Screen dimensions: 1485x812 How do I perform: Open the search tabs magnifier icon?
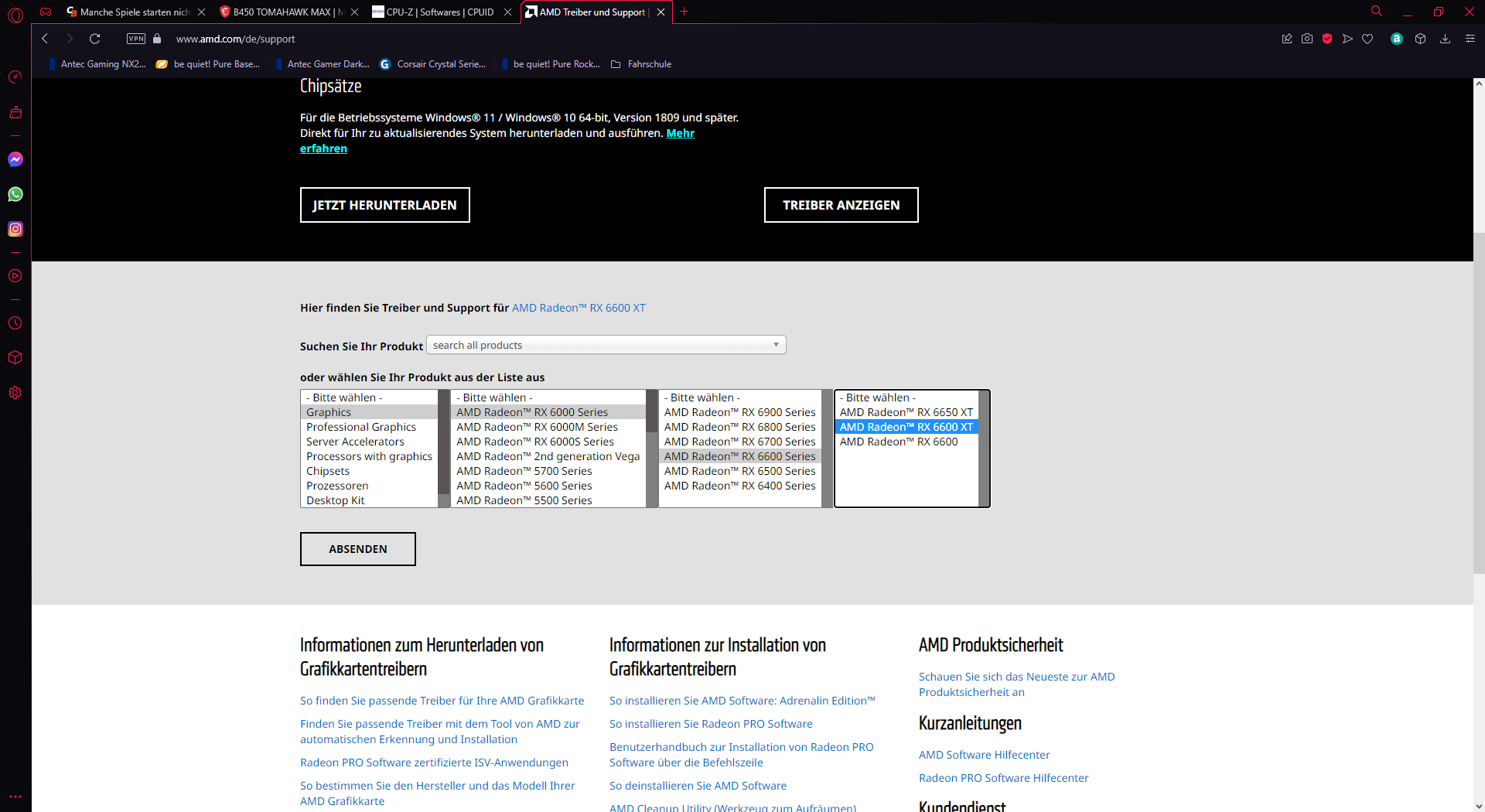[1377, 12]
